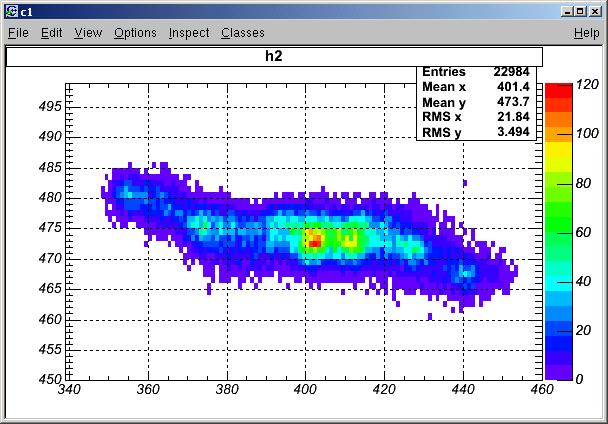
Task: Open the Options menu
Action: pyautogui.click(x=135, y=33)
